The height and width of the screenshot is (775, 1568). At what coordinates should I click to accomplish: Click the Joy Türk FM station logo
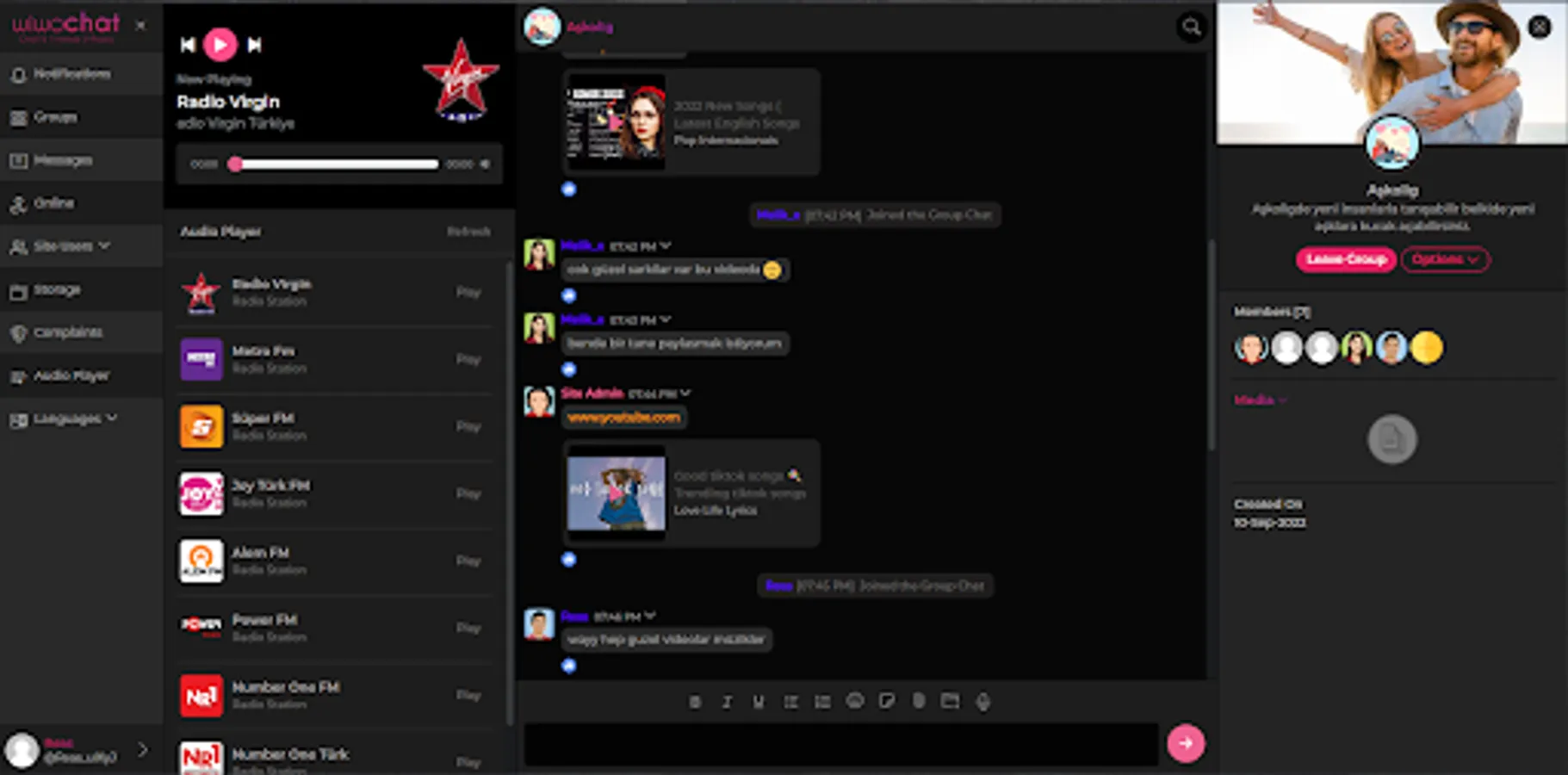pos(201,493)
